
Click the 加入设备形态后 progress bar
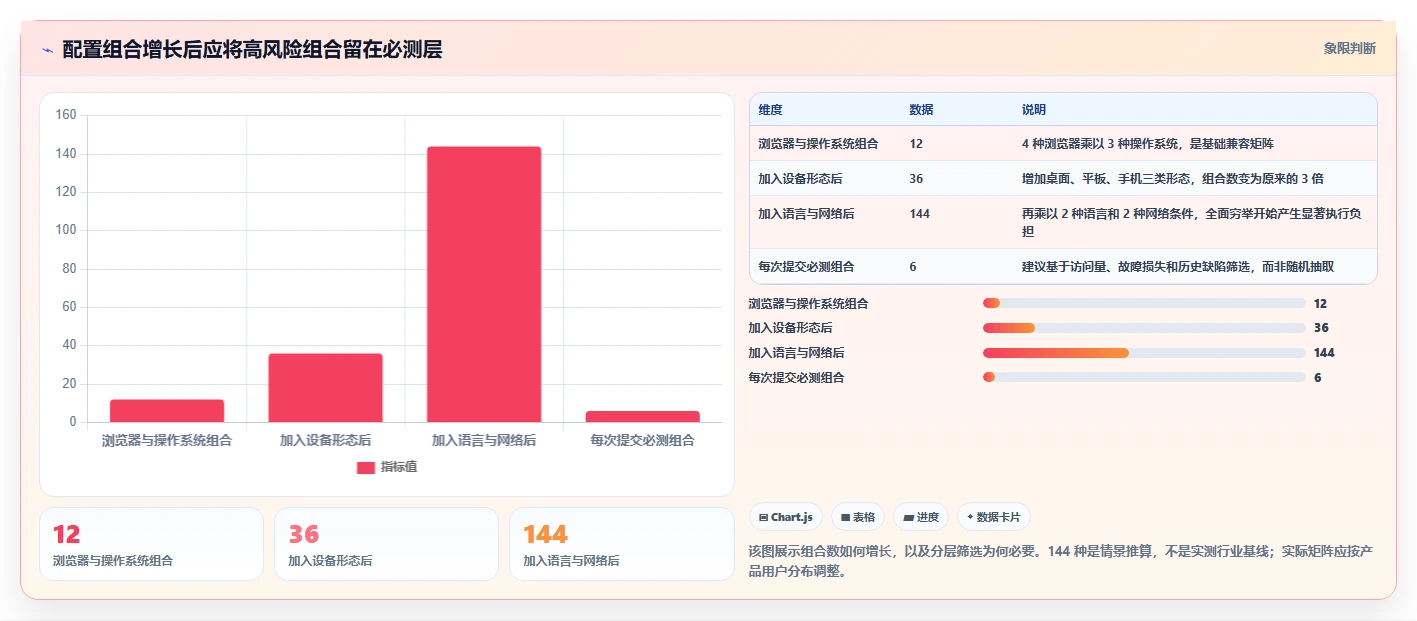1144,328
